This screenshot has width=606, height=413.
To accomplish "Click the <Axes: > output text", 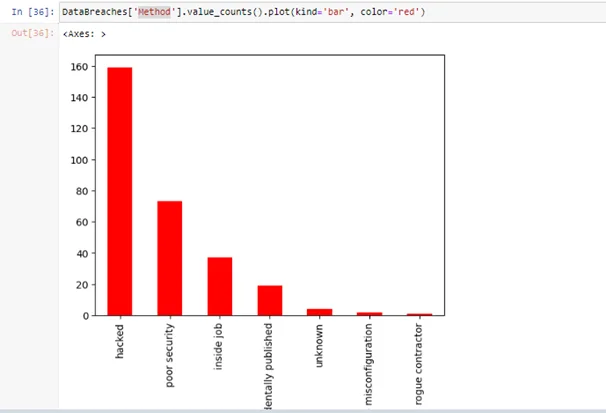I will coord(84,34).
